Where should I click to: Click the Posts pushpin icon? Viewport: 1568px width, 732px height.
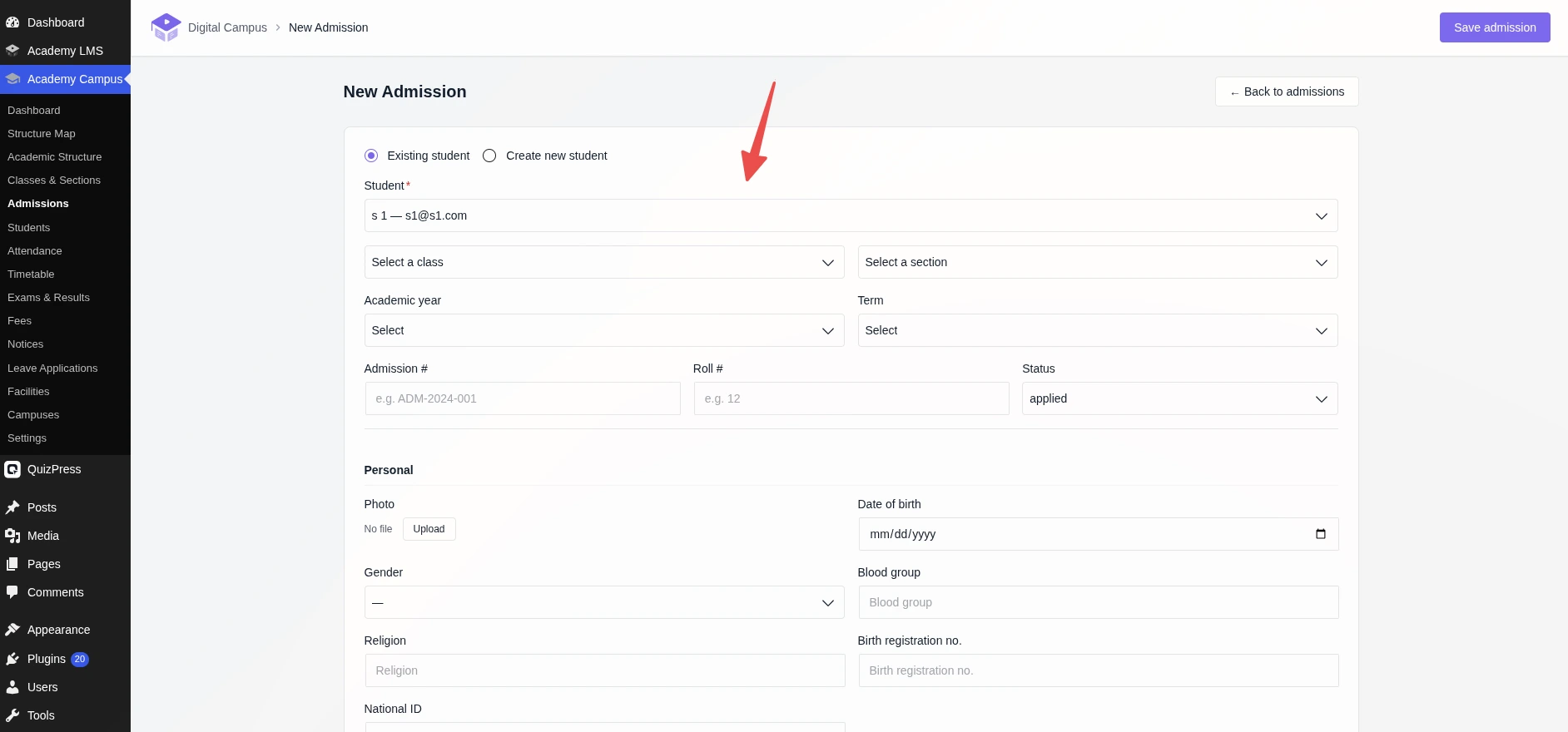tap(12, 507)
